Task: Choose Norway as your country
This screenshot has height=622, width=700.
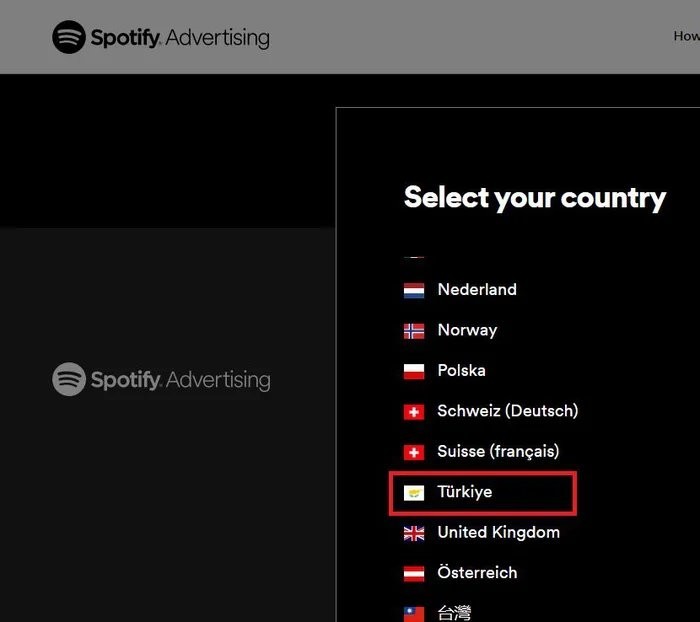Action: pos(467,330)
